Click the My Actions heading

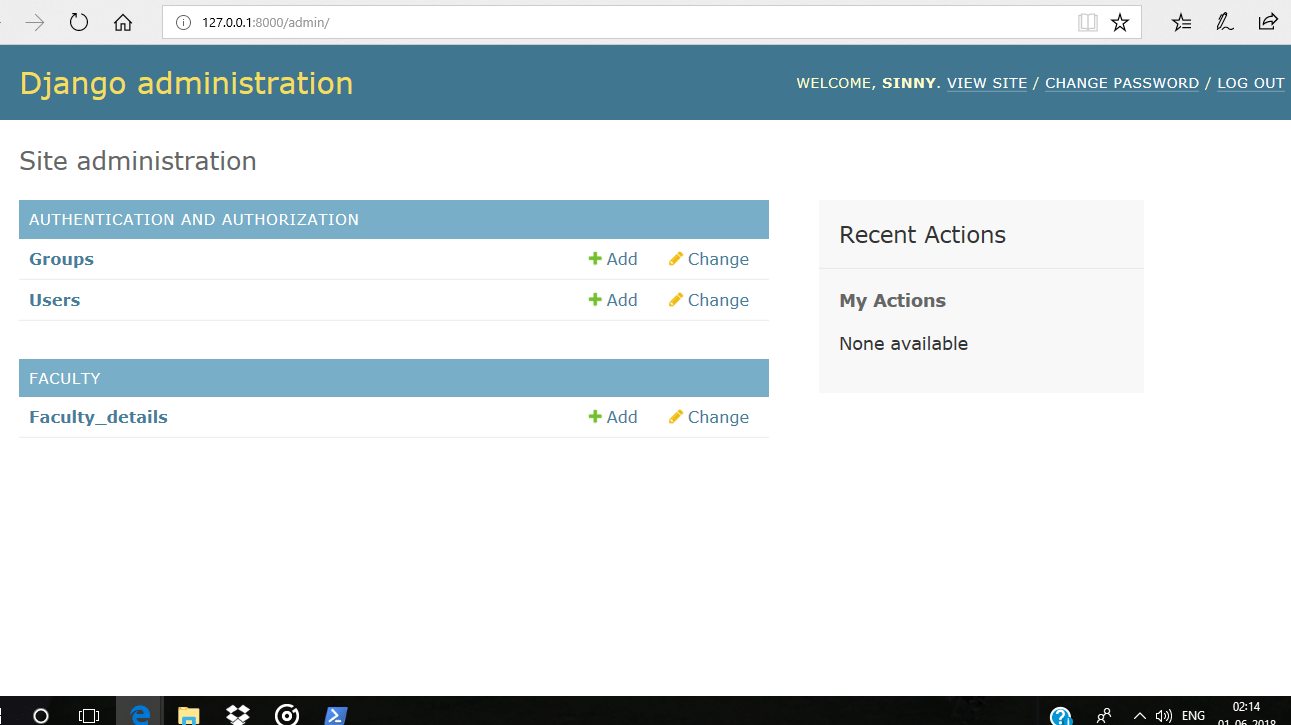coord(892,301)
